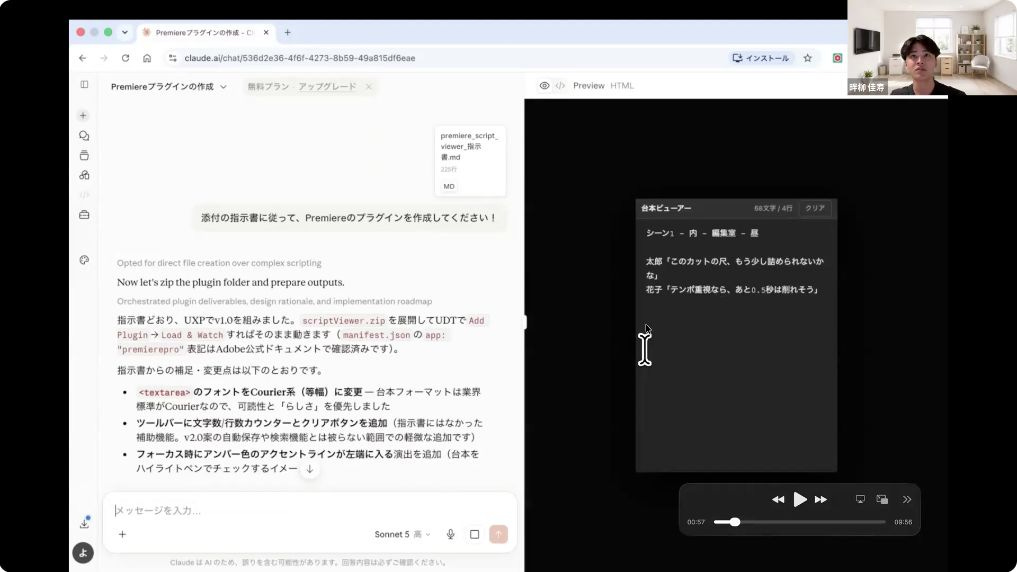Viewport: 1017px width, 572px height.
Task: Expand the Premiereプラグインの作成 chat title menu
Action: (169, 86)
